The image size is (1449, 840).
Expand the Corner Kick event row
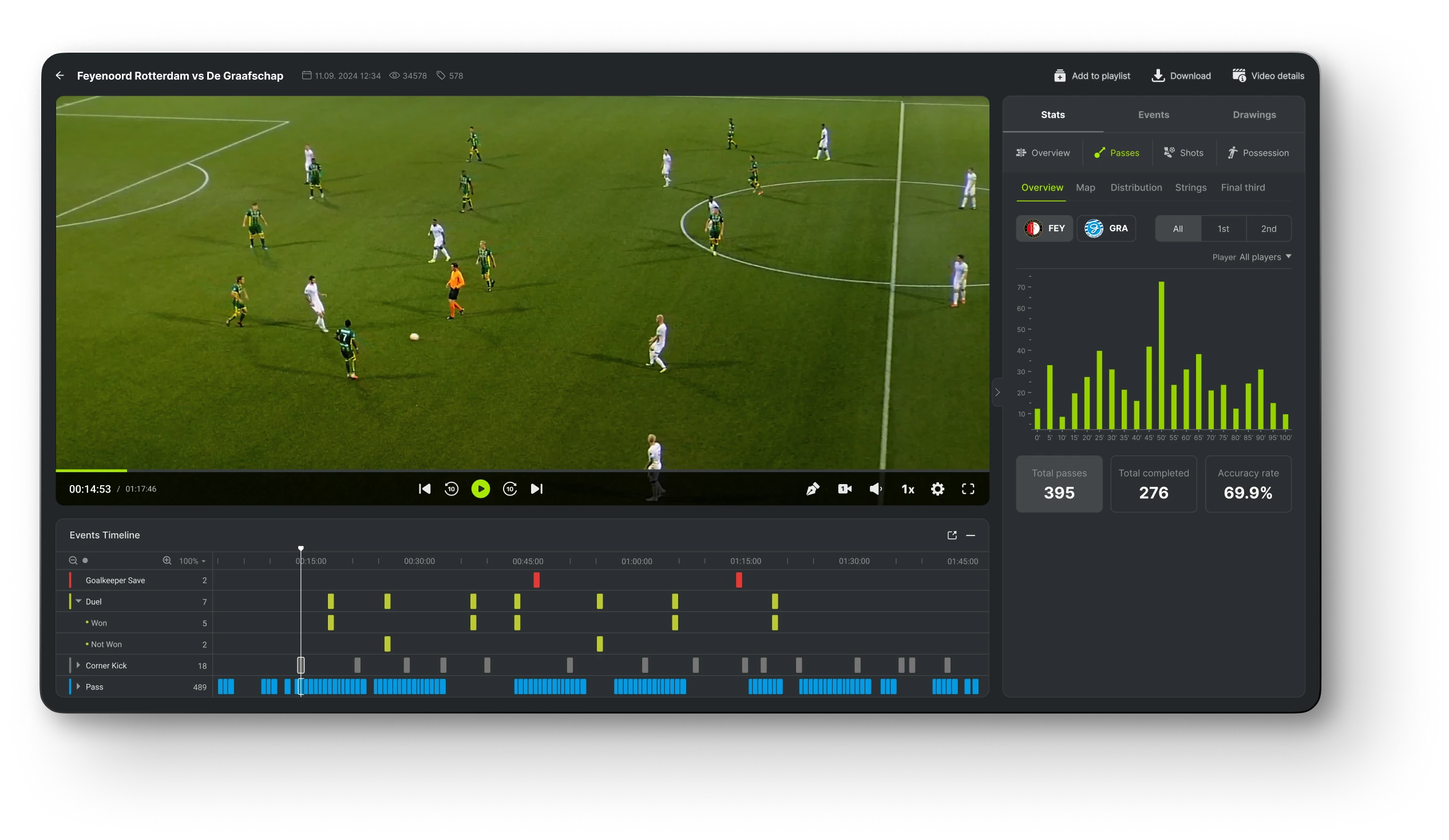click(x=79, y=665)
